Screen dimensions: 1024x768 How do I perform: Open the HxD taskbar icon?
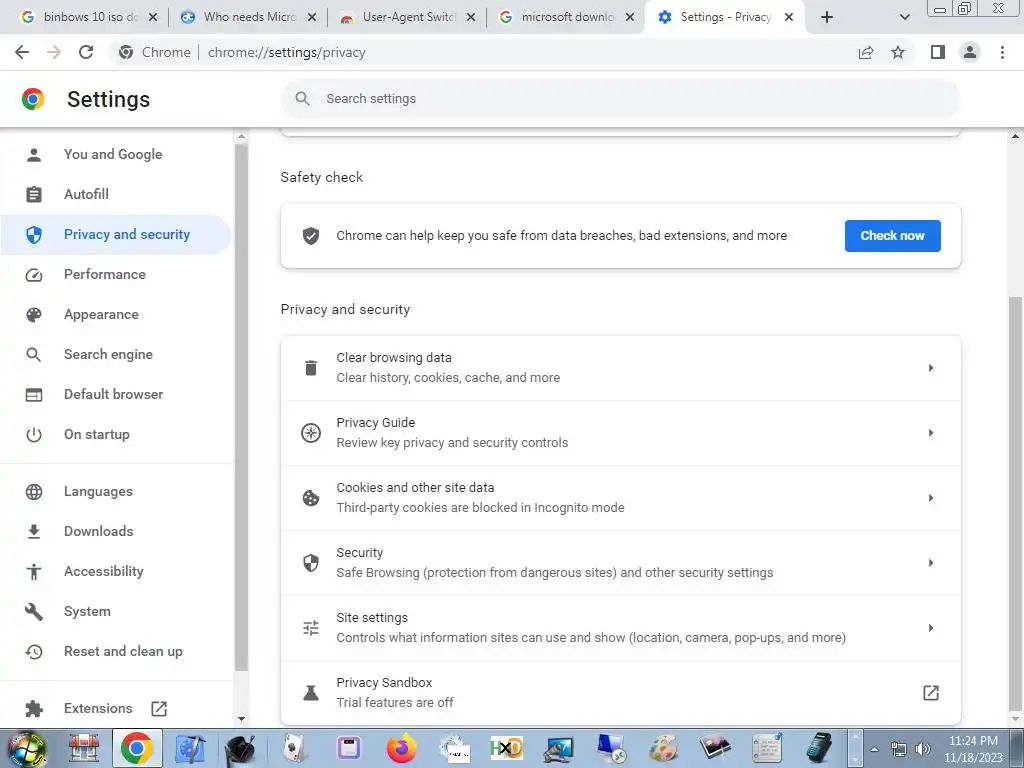pos(506,748)
